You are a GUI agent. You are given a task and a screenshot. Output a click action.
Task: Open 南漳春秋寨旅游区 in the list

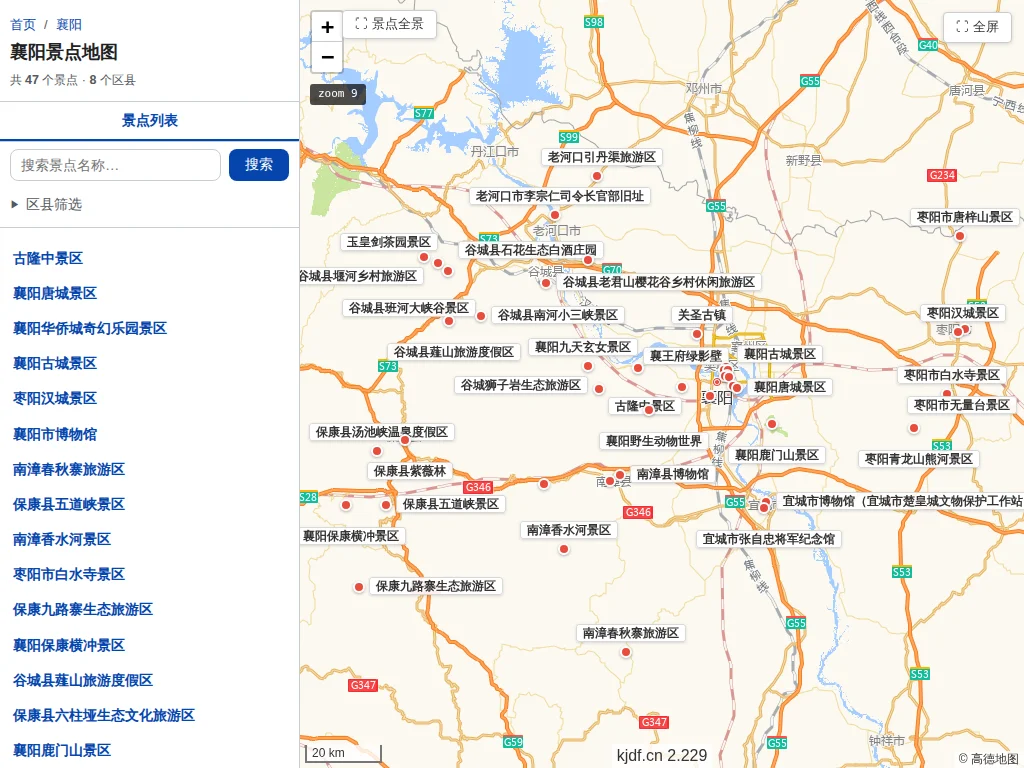(x=69, y=470)
